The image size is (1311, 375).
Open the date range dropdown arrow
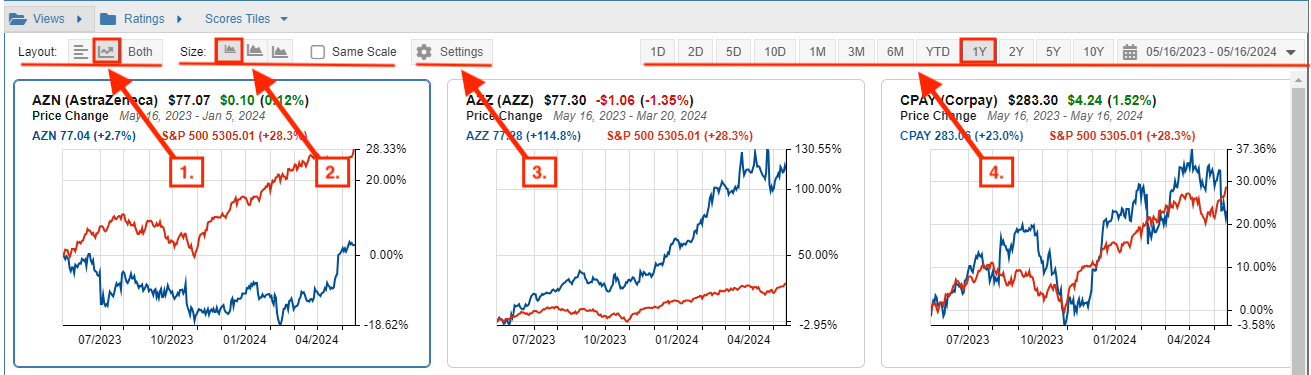click(x=1290, y=52)
